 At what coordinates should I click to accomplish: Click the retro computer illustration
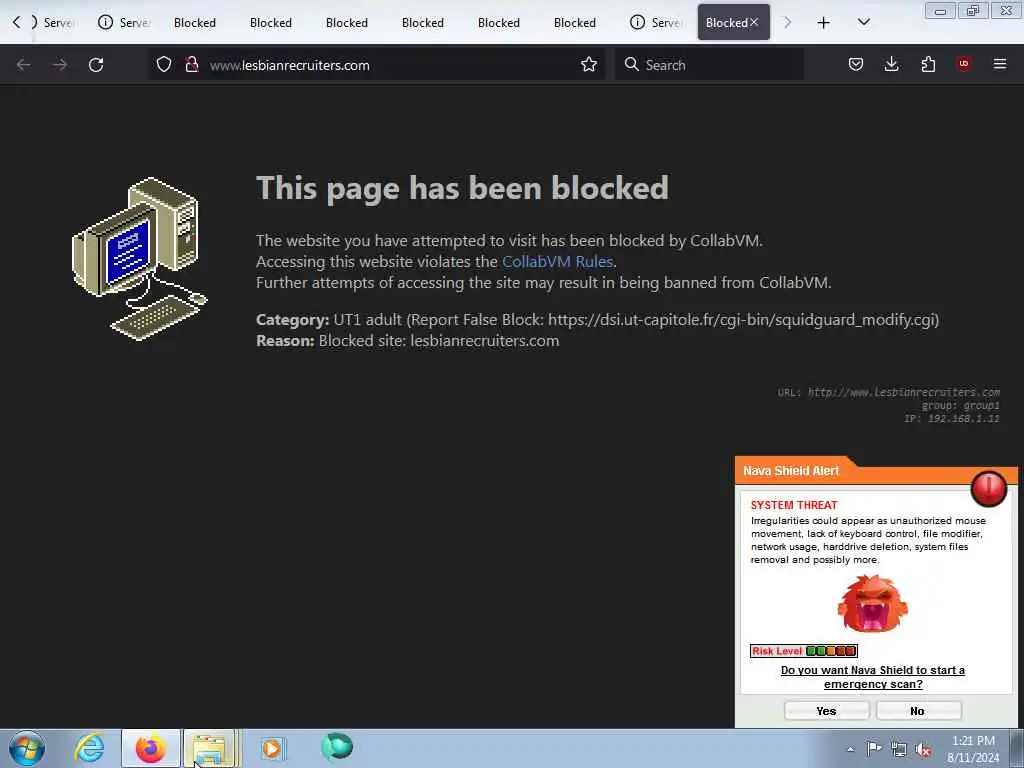click(140, 259)
